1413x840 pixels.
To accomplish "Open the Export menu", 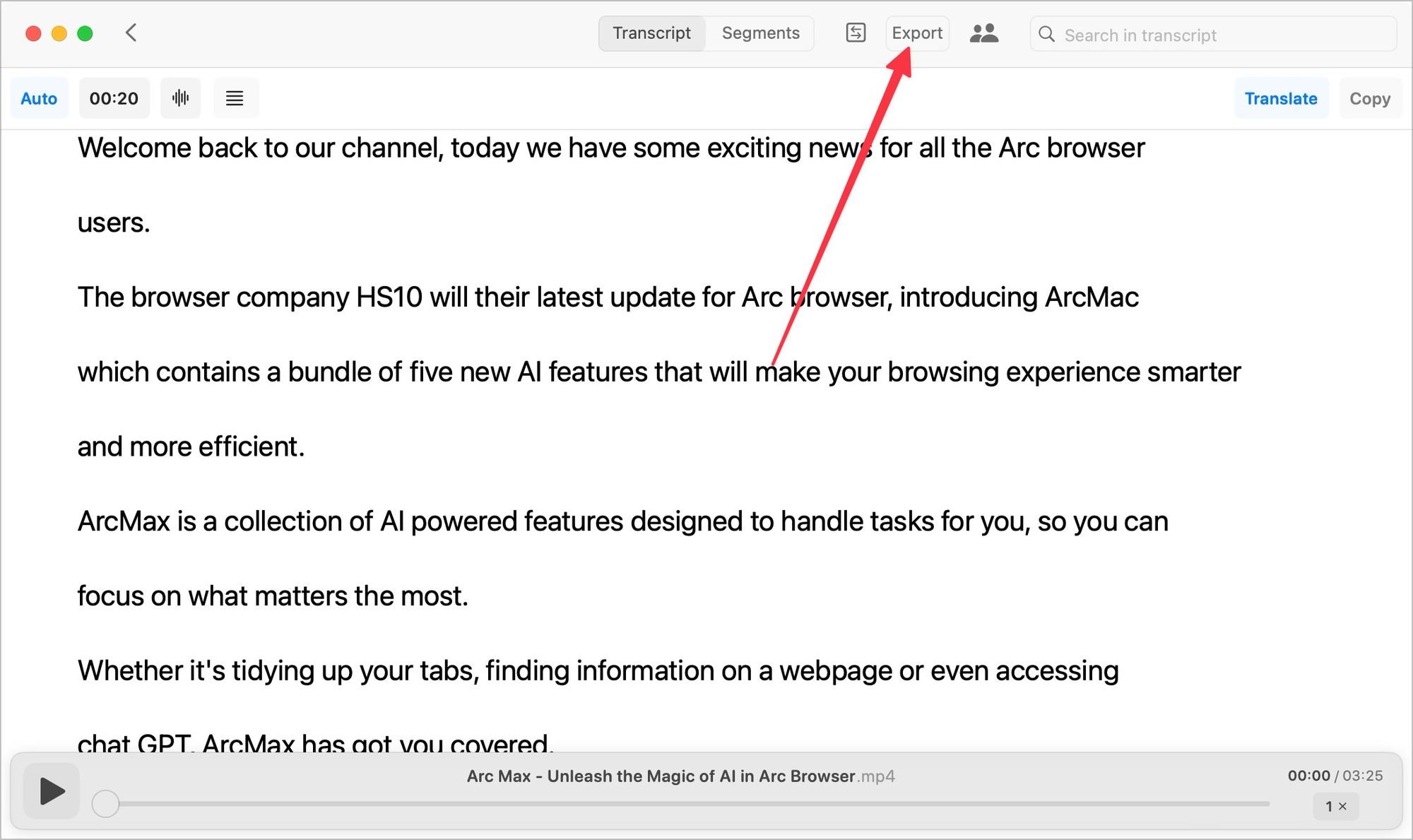I will (x=917, y=33).
